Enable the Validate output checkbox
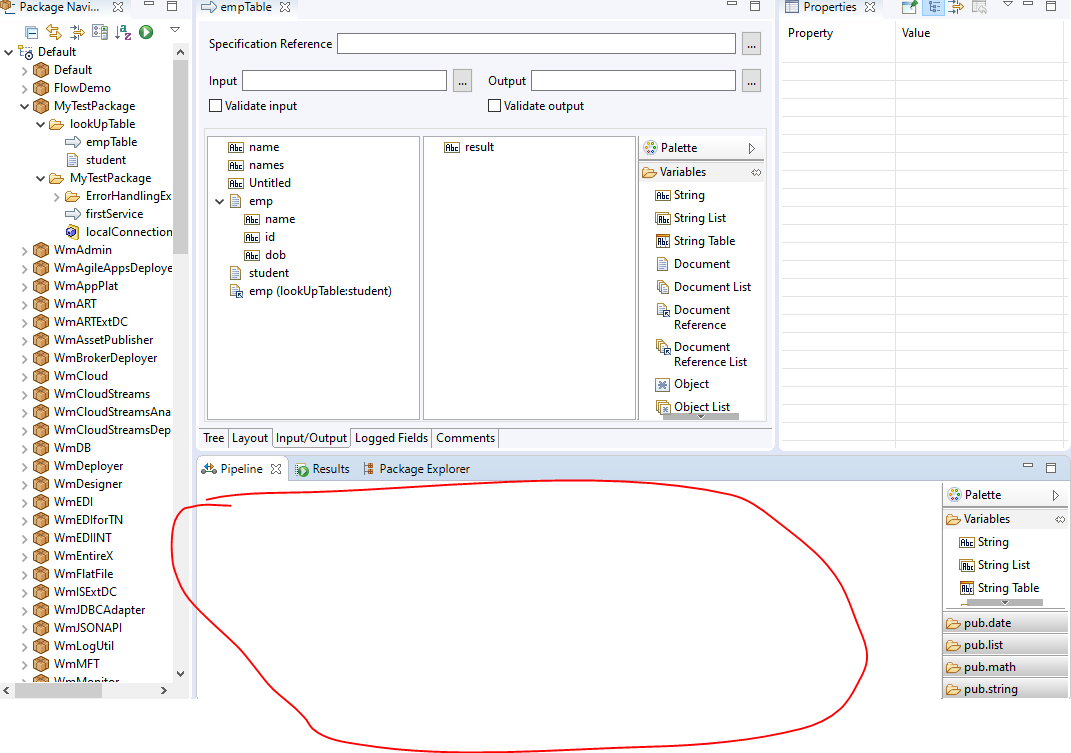The width and height of the screenshot is (1071, 753). 494,105
